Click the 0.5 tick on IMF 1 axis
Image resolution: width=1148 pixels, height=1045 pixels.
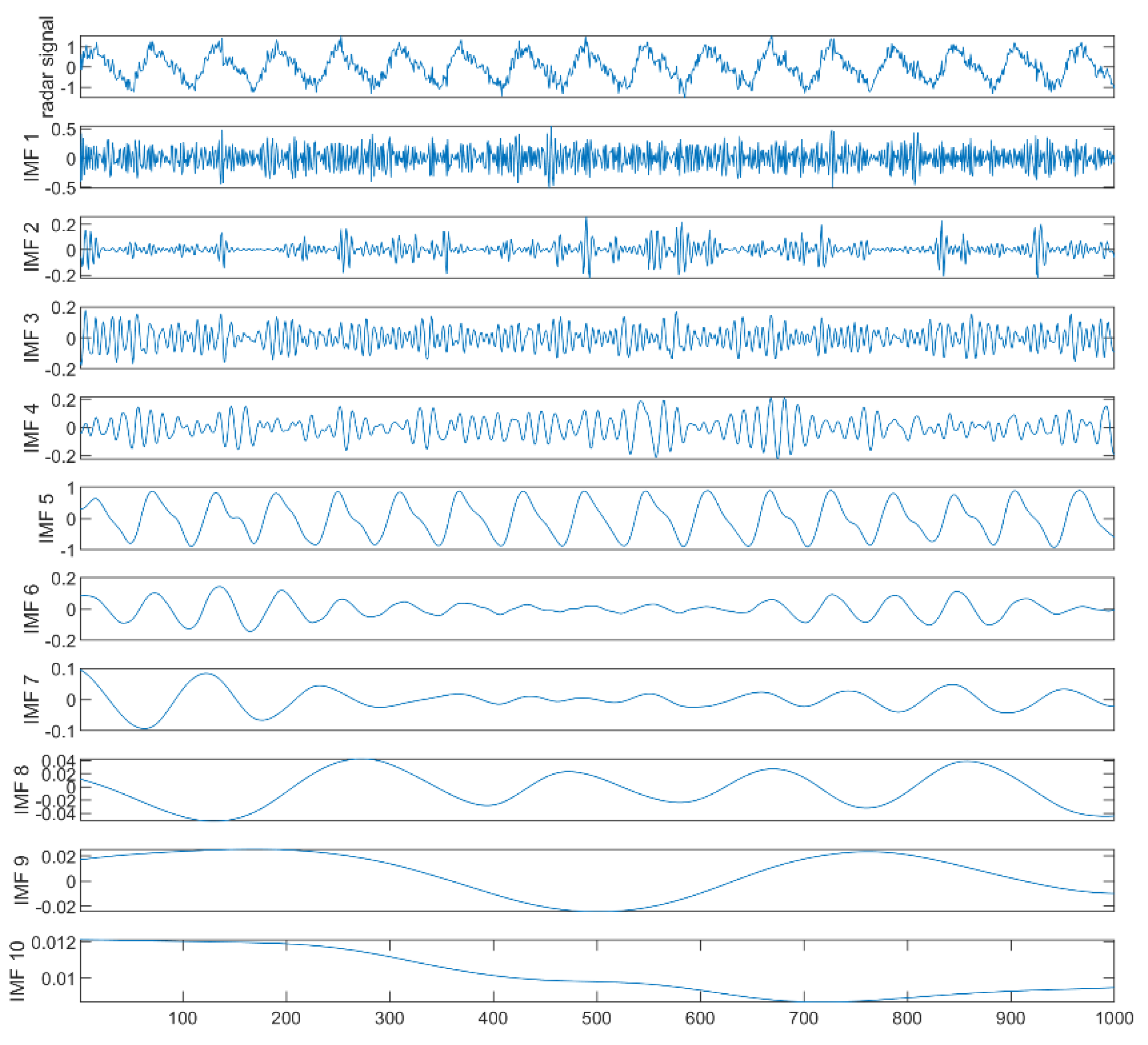63,130
